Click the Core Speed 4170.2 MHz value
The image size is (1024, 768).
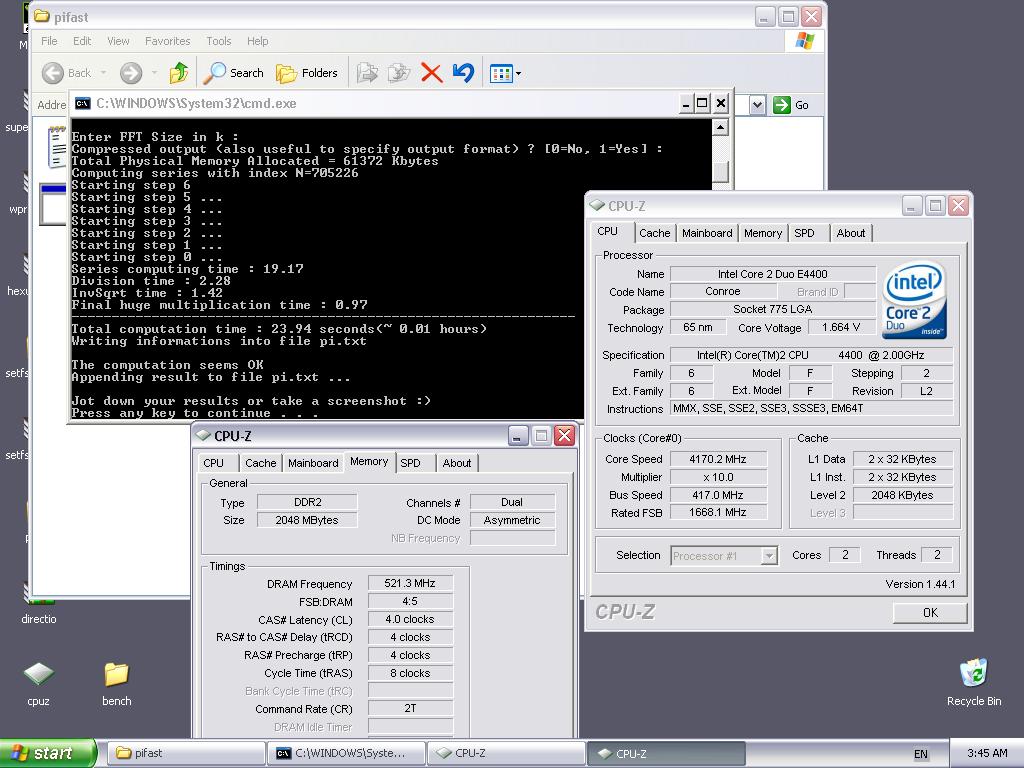pos(718,459)
